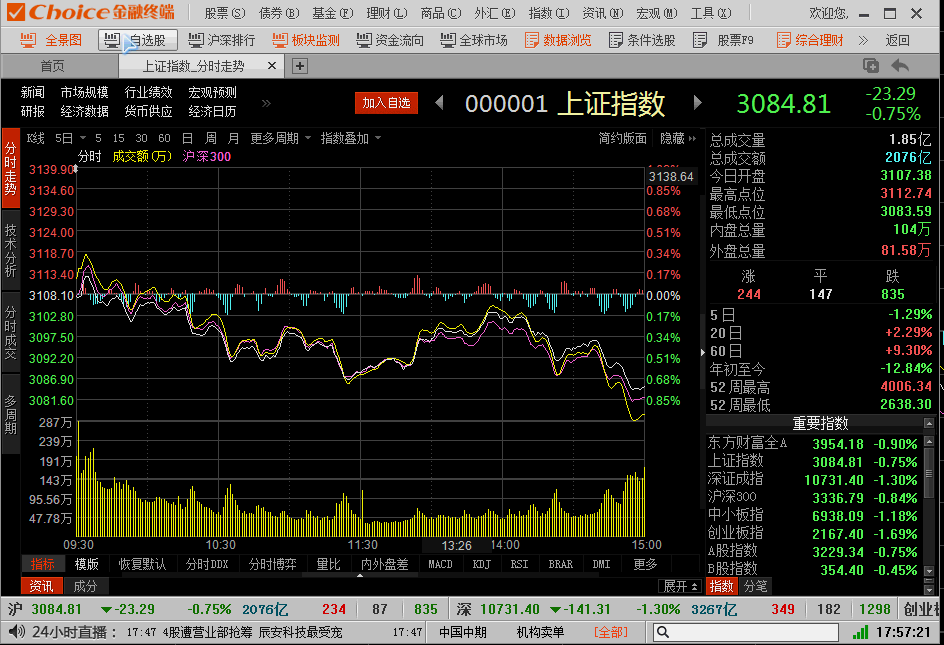Image resolution: width=944 pixels, height=645 pixels.
Task: Toggle the 指标 indicator button
Action: pyautogui.click(x=43, y=564)
